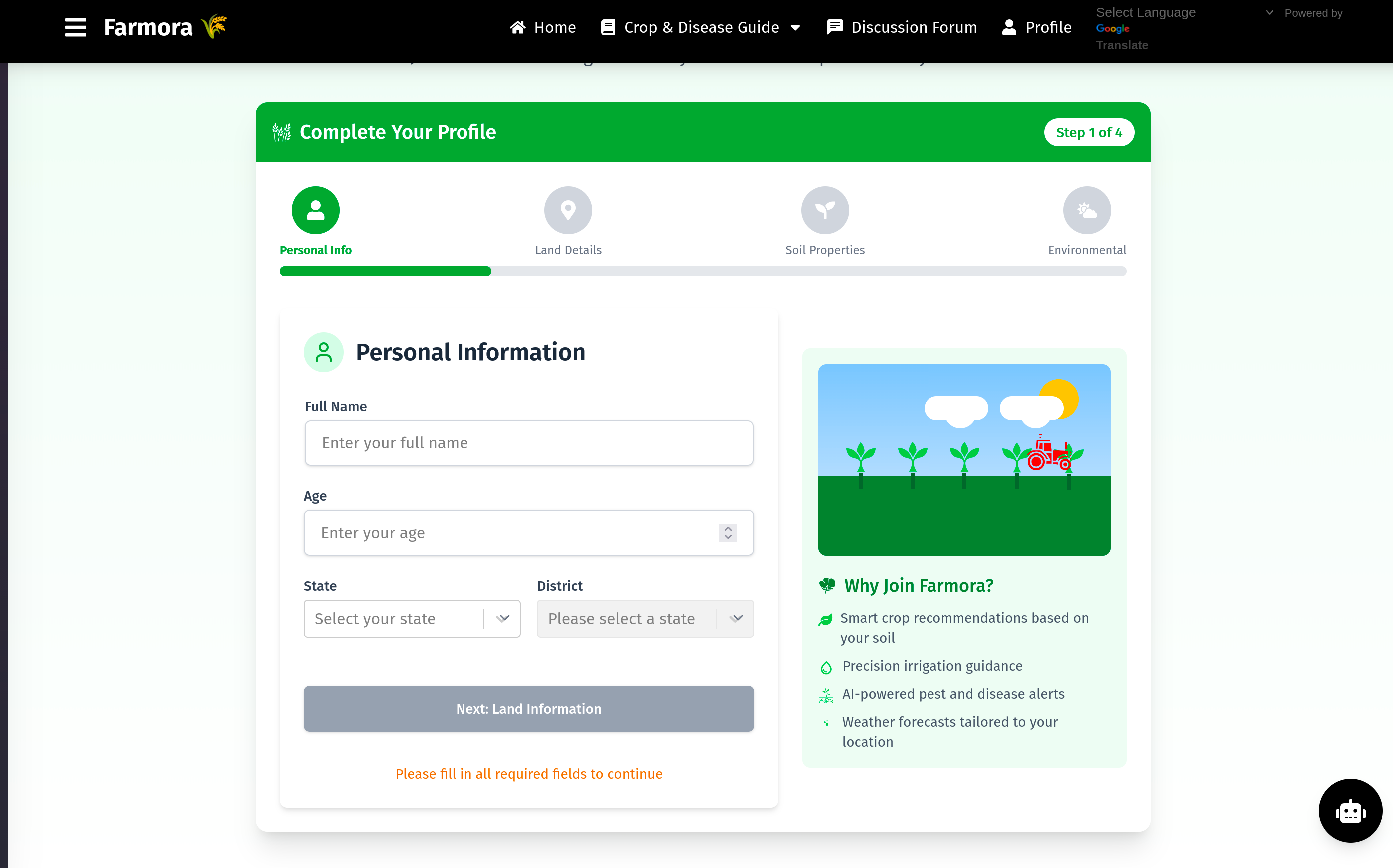Click the Farmora wheat logo
This screenshot has width=1393, height=868.
pos(214,27)
